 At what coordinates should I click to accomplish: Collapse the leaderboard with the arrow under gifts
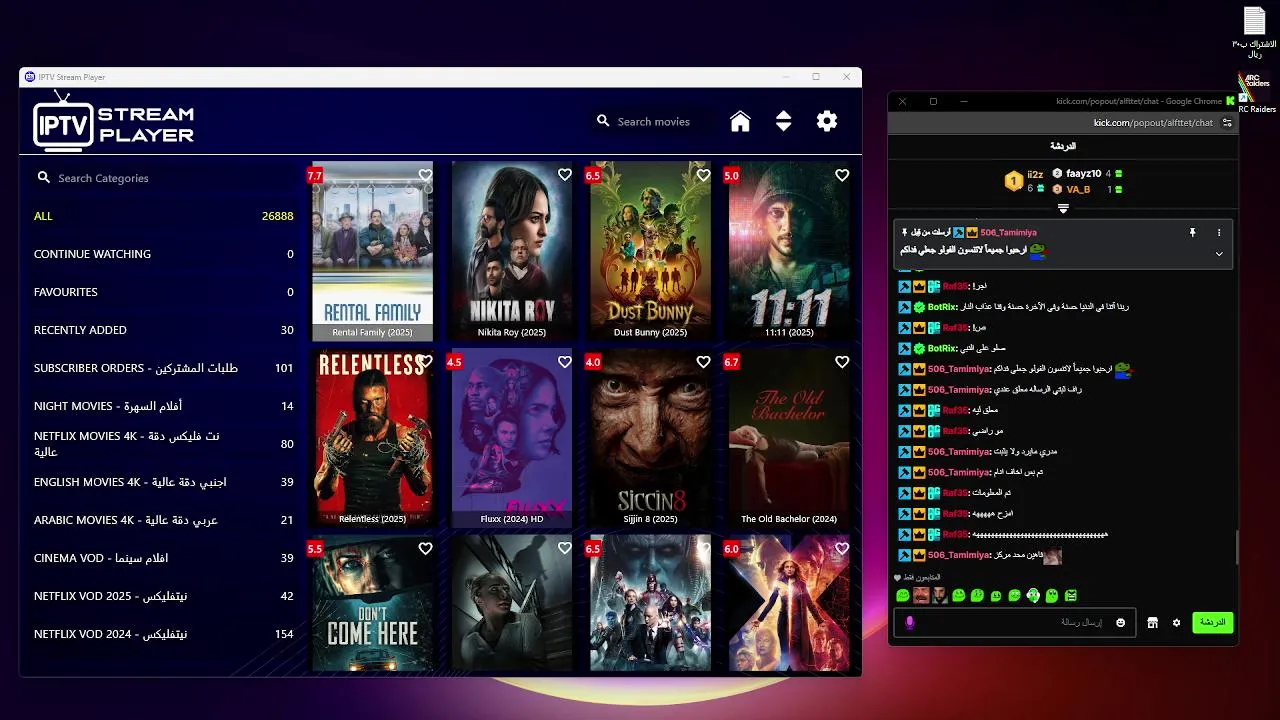point(1063,208)
